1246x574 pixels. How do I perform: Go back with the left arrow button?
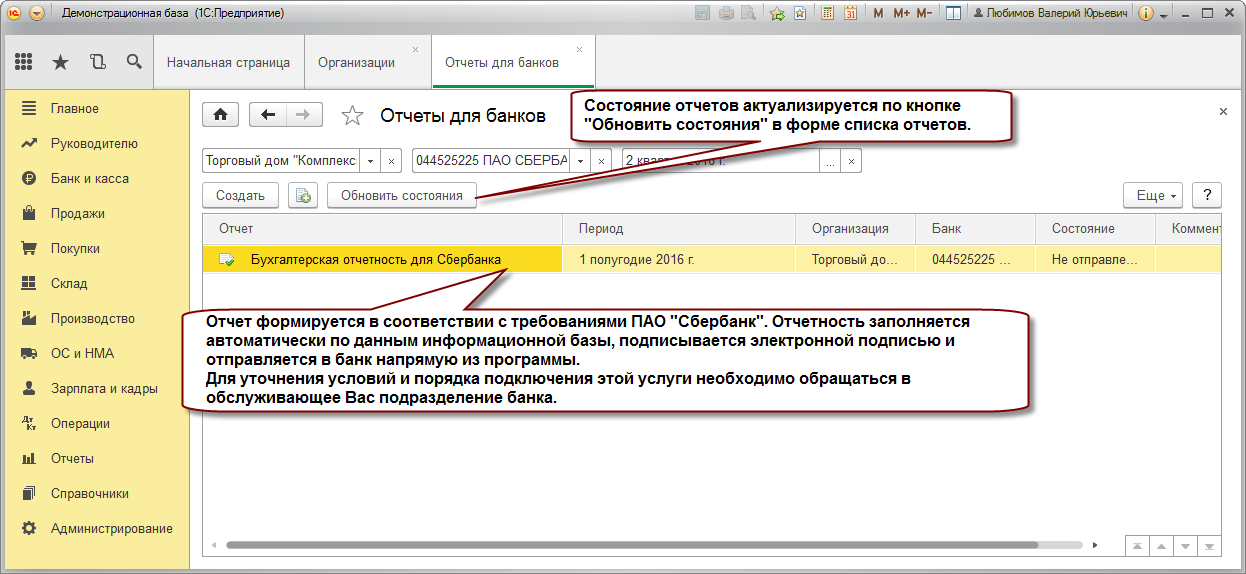(267, 115)
